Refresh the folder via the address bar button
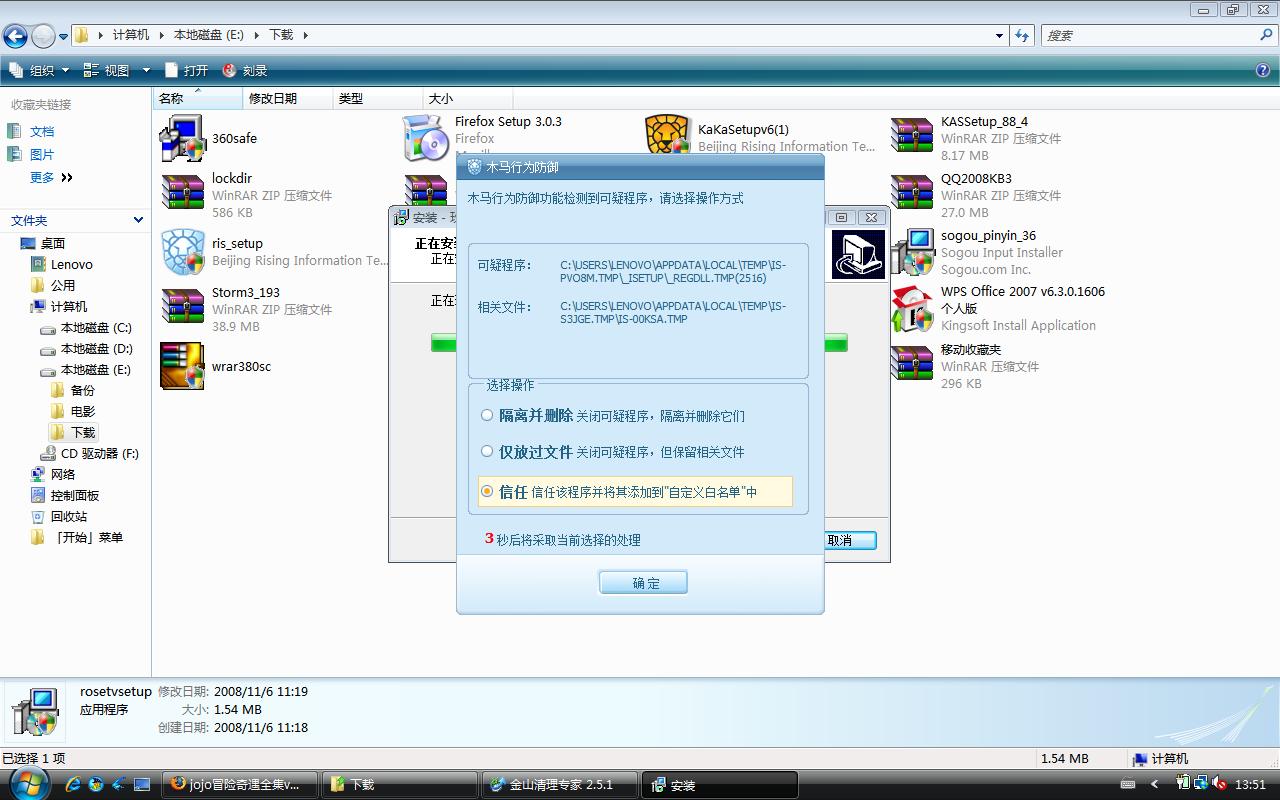 pyautogui.click(x=1022, y=36)
